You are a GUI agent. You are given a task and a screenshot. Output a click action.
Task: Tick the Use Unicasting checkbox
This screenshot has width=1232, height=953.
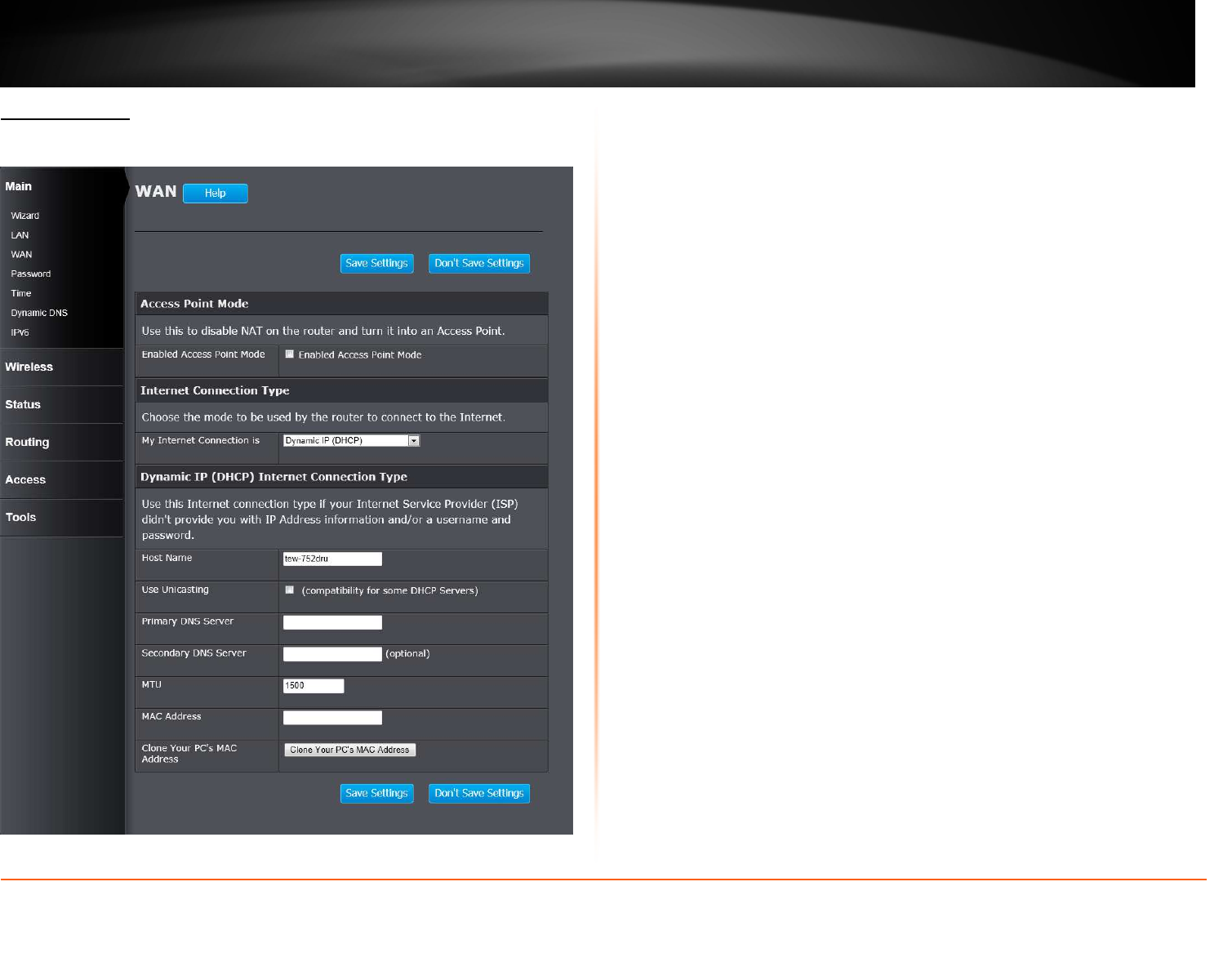pyautogui.click(x=289, y=590)
